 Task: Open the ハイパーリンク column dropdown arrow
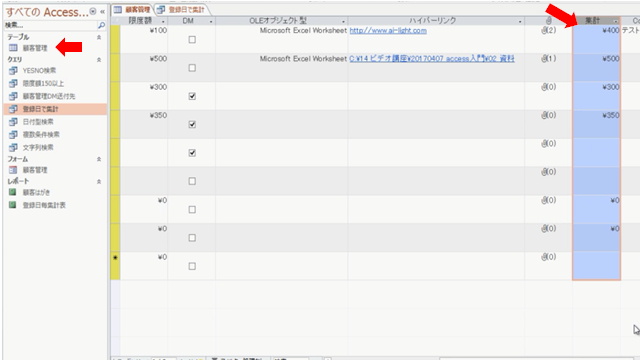520,21
